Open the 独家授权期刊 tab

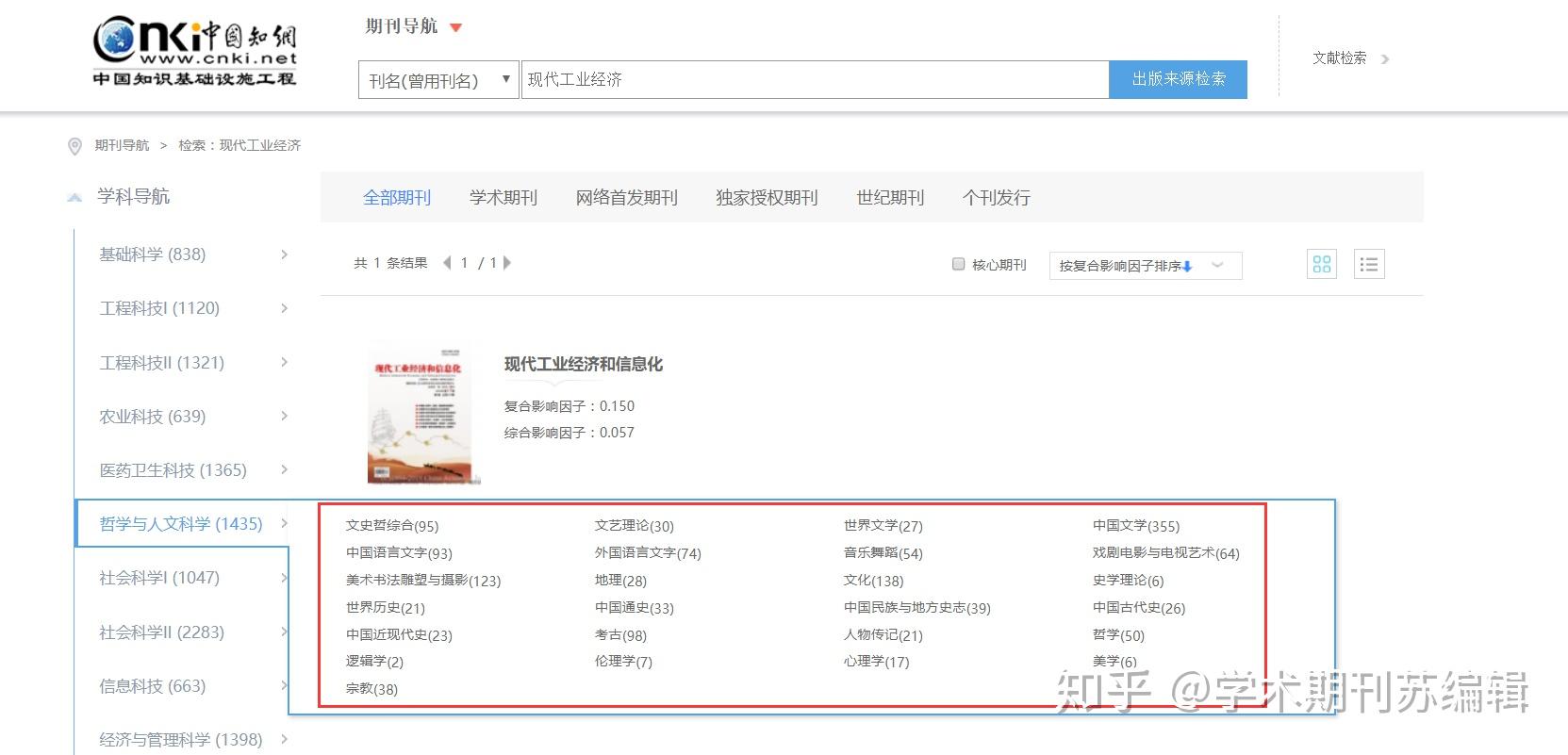coord(767,198)
